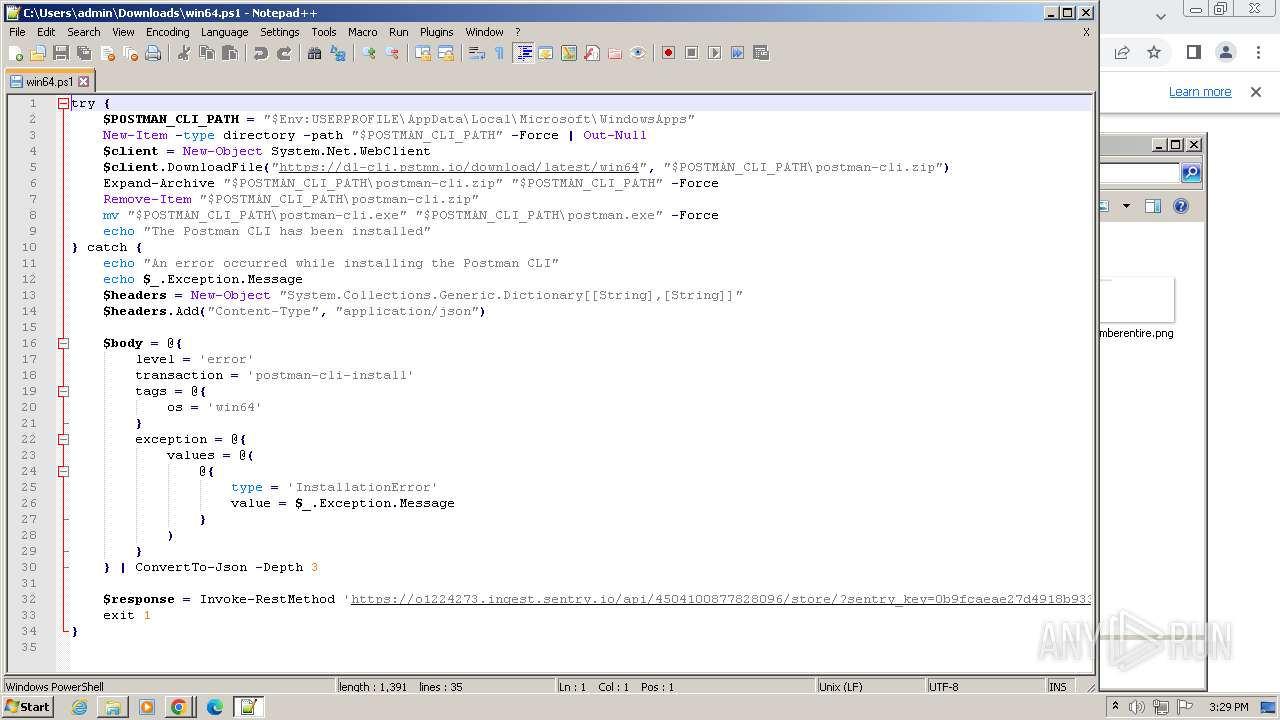Screen dimensions: 1280x720
Task: Open the dl-cli.pstmn.io download link
Action: tap(459, 167)
